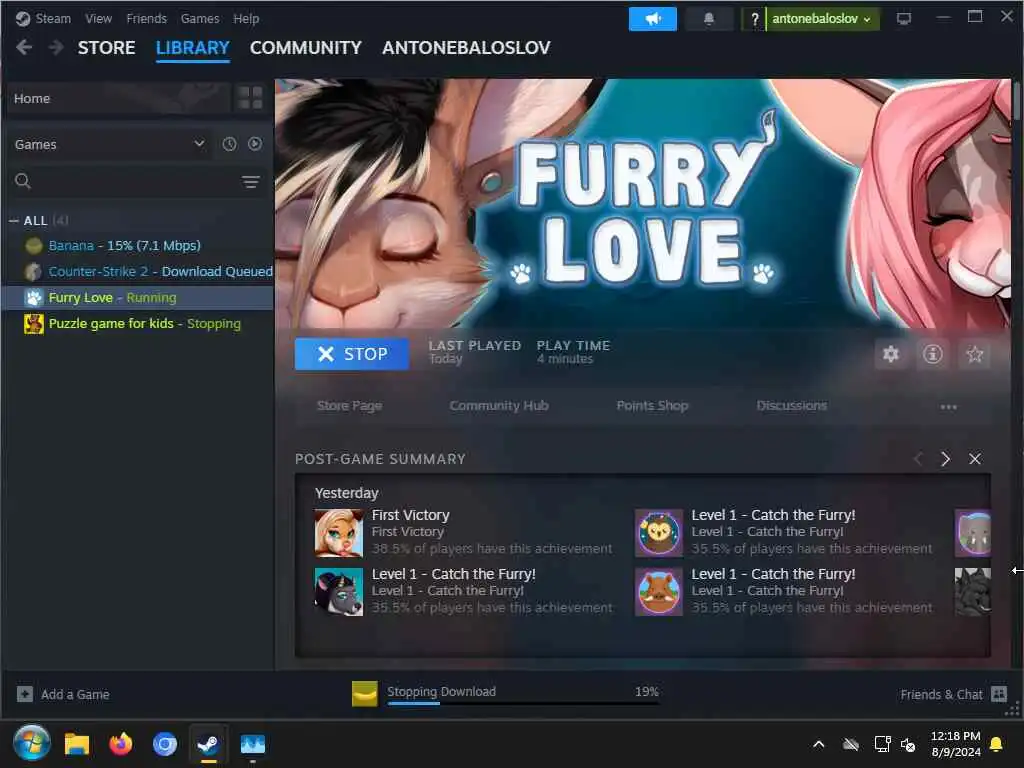Click the Steam logo icon in menu bar
This screenshot has height=768, width=1024.
coord(23,18)
